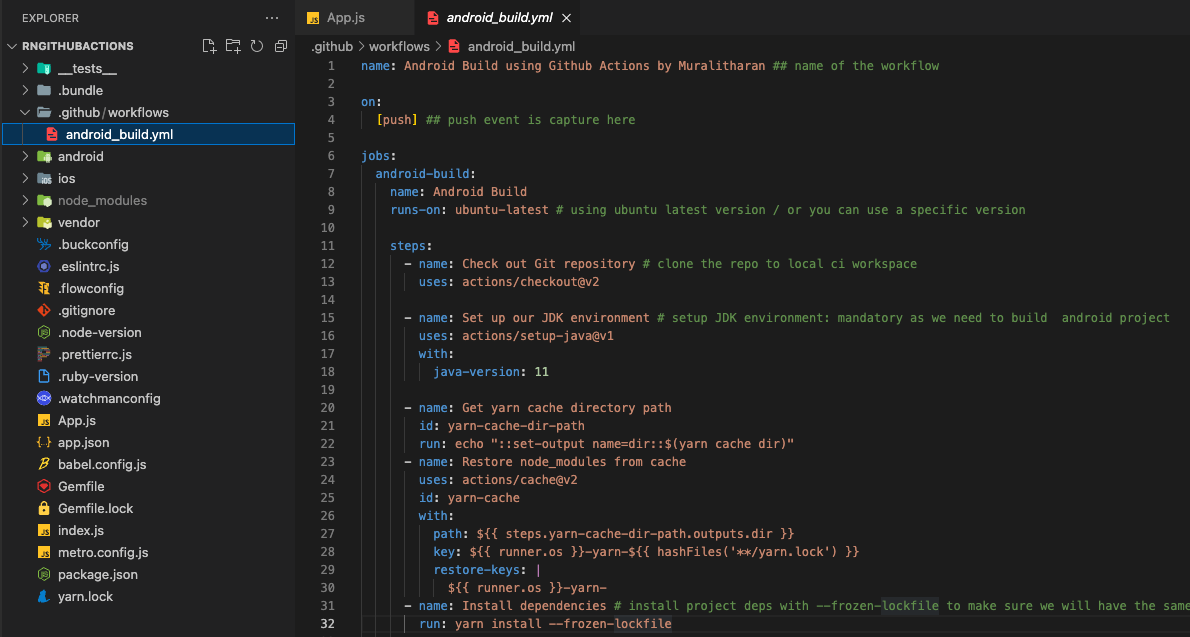This screenshot has height=637, width=1190.
Task: Expand the .bundle folder
Action: click(x=25, y=90)
